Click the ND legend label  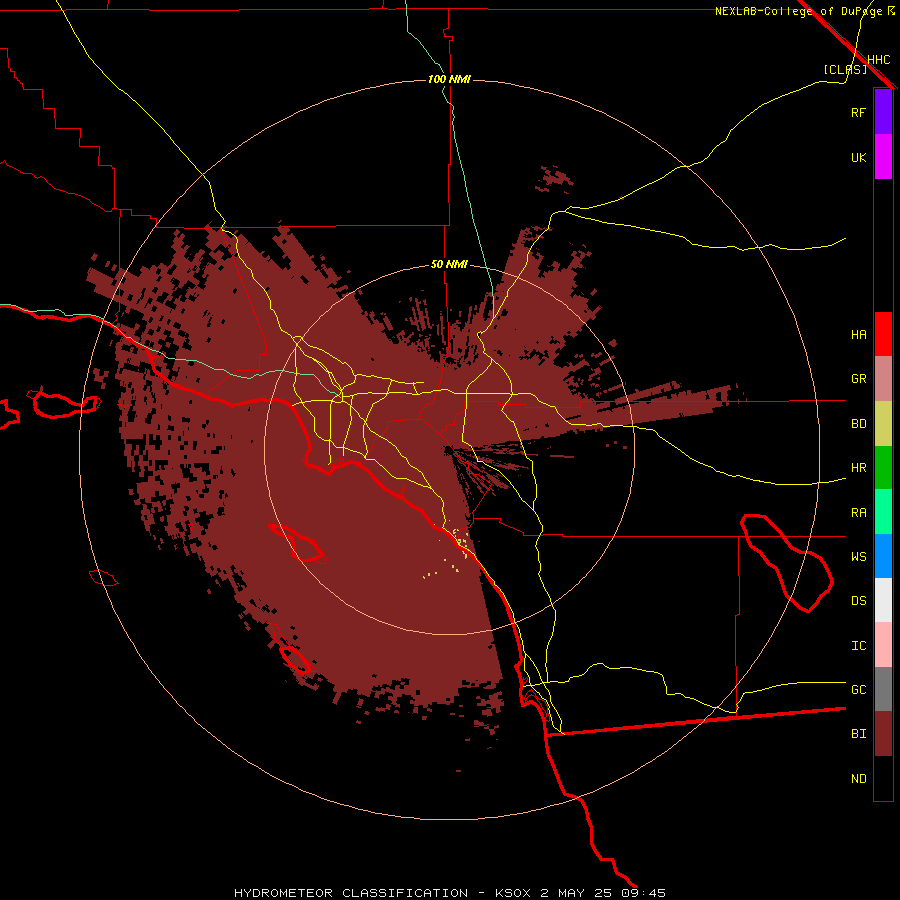point(858,779)
